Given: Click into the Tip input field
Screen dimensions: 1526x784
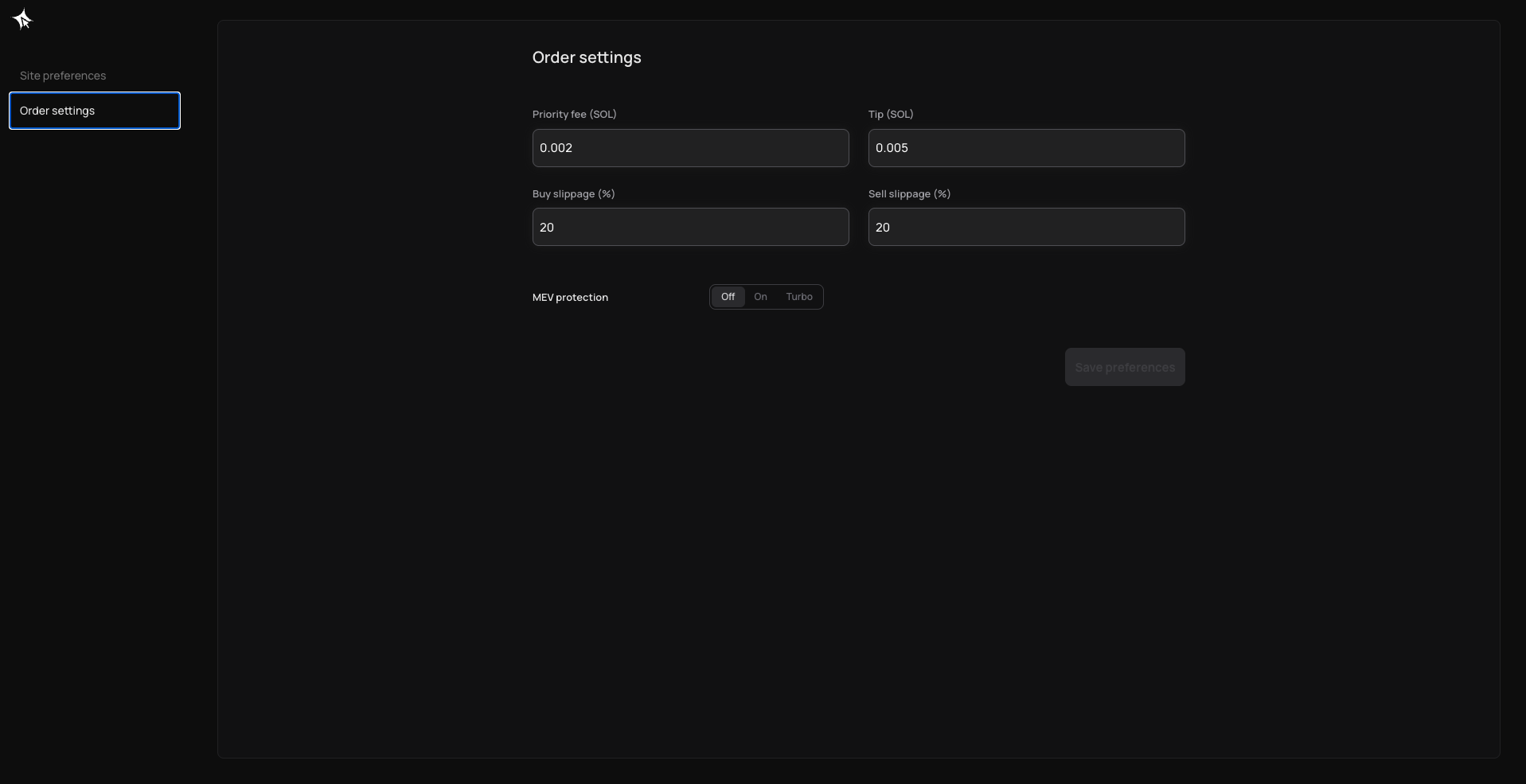Looking at the screenshot, I should (1026, 148).
